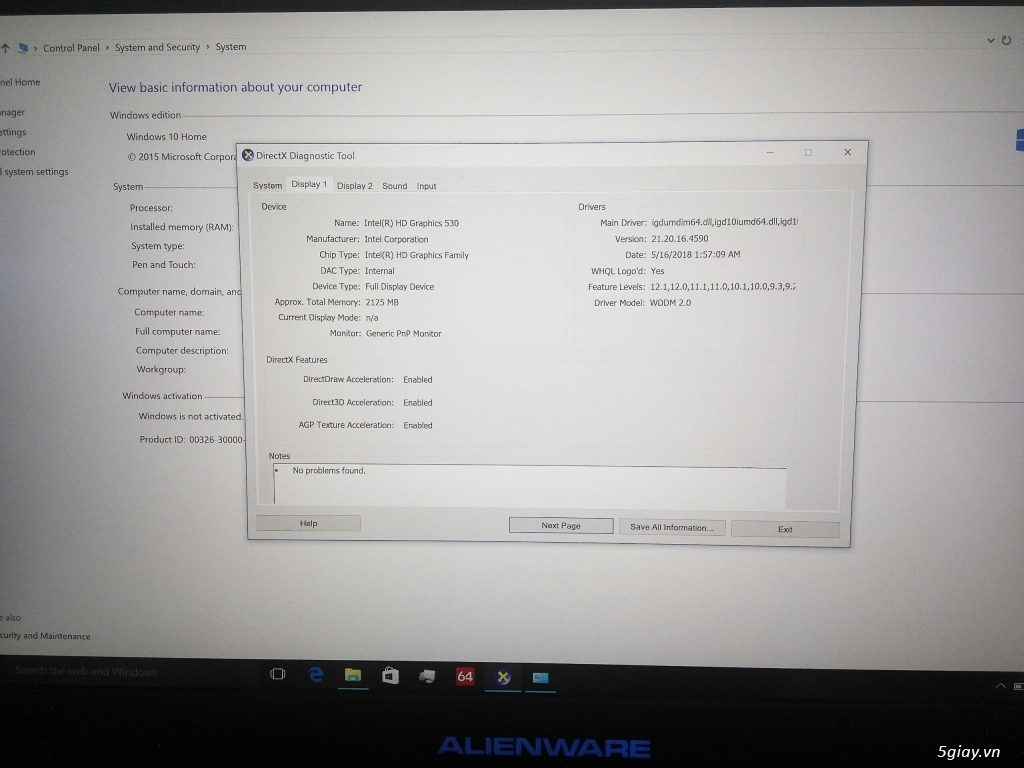Viewport: 1024px width, 768px height.
Task: Click DirectDraw Acceleration 'Enabled' value
Action: point(418,379)
